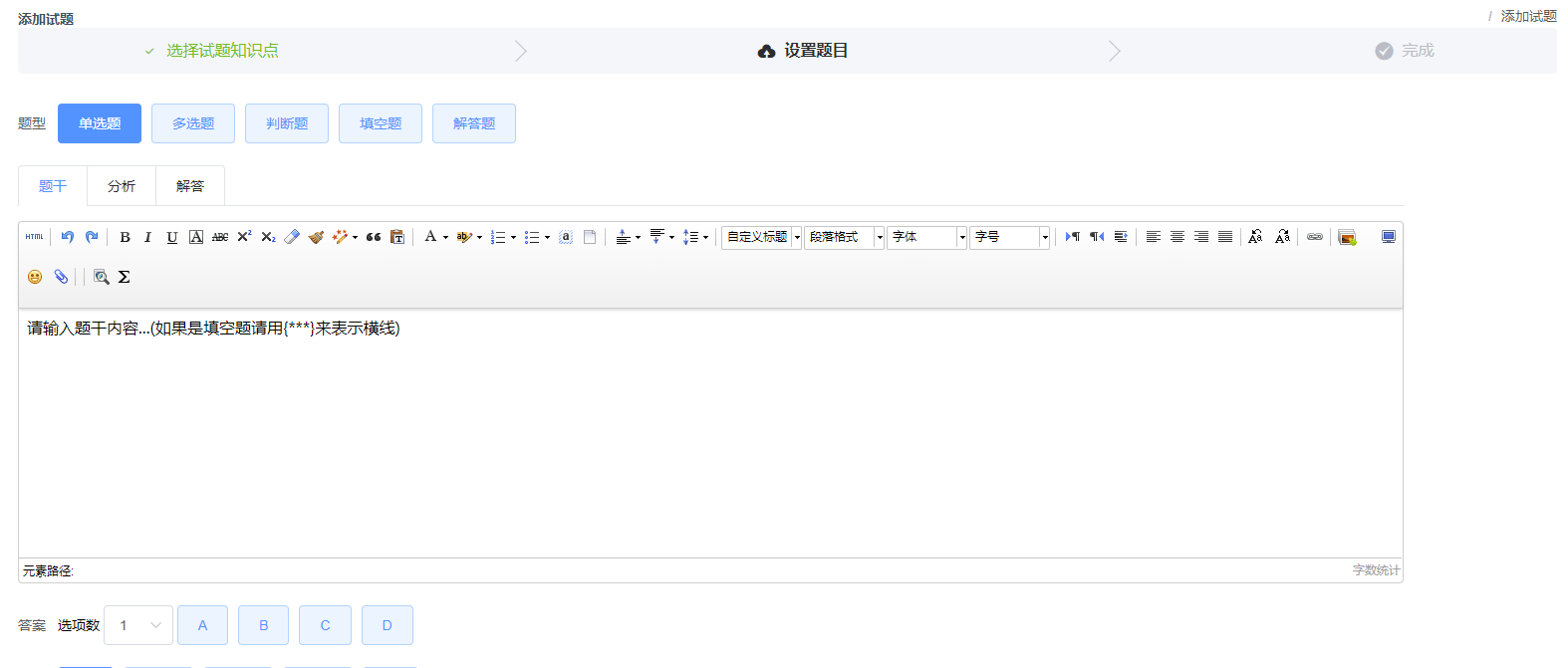This screenshot has height=668, width=1568.
Task: Open 自定义标题 combo box
Action: pos(762,237)
